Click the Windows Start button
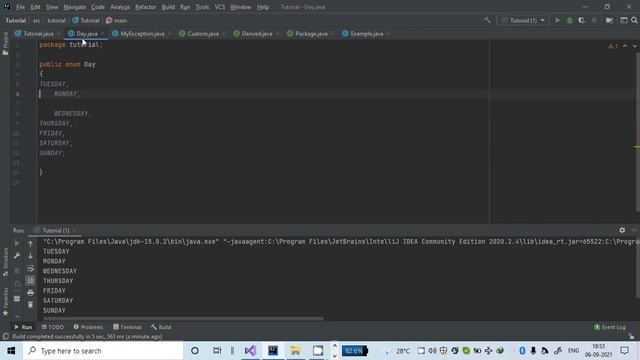Screen dimensions: 640x360 click(11, 351)
